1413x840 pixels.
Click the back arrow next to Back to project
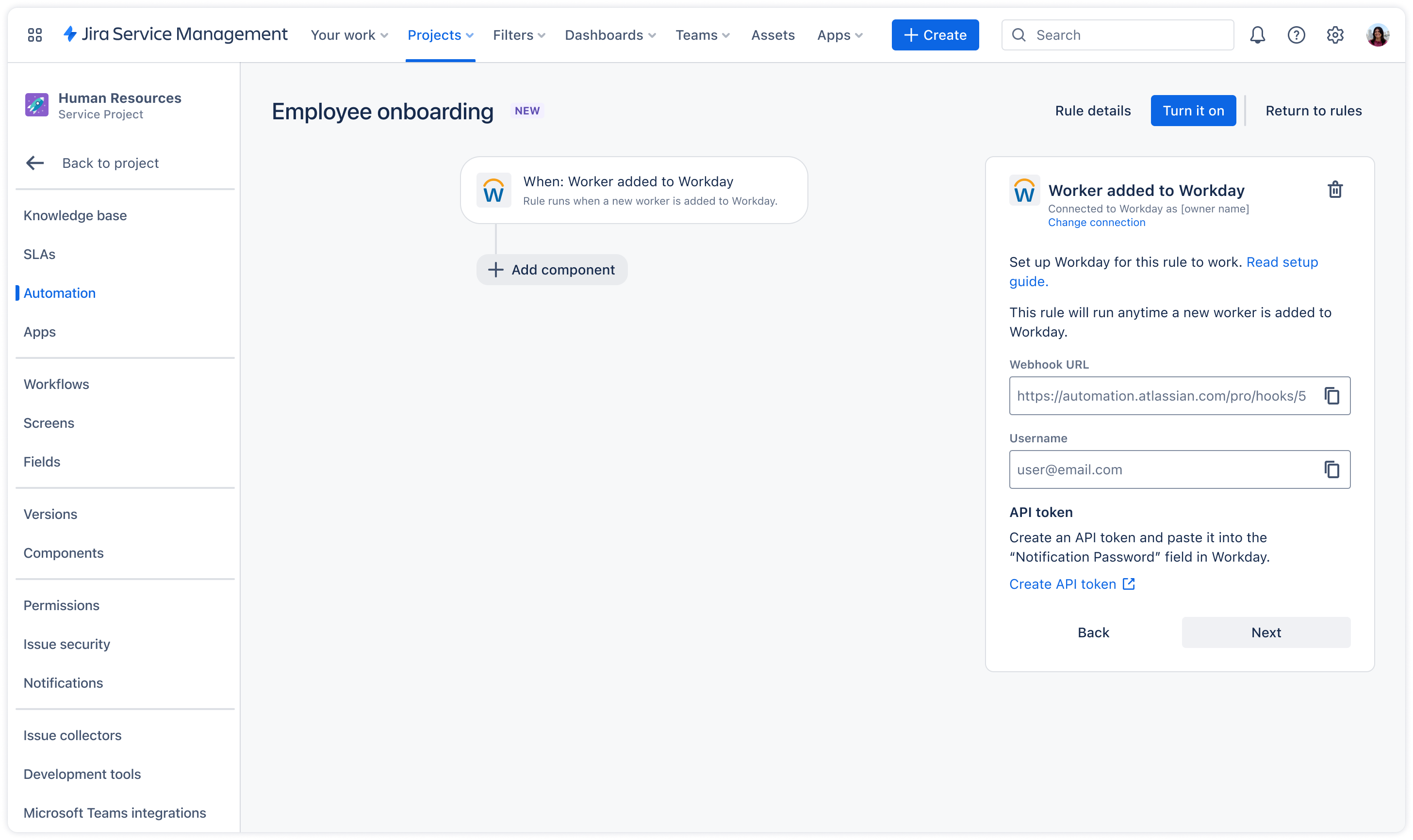pos(34,163)
